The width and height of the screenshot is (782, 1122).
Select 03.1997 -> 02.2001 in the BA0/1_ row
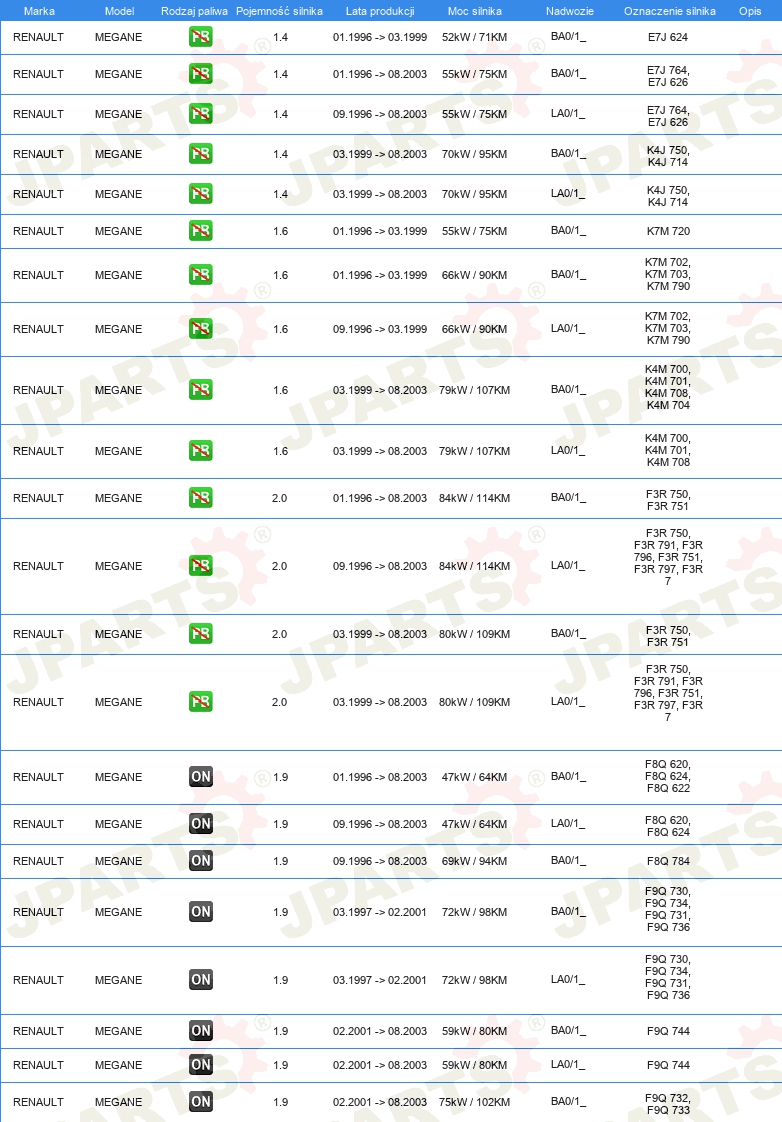point(380,912)
